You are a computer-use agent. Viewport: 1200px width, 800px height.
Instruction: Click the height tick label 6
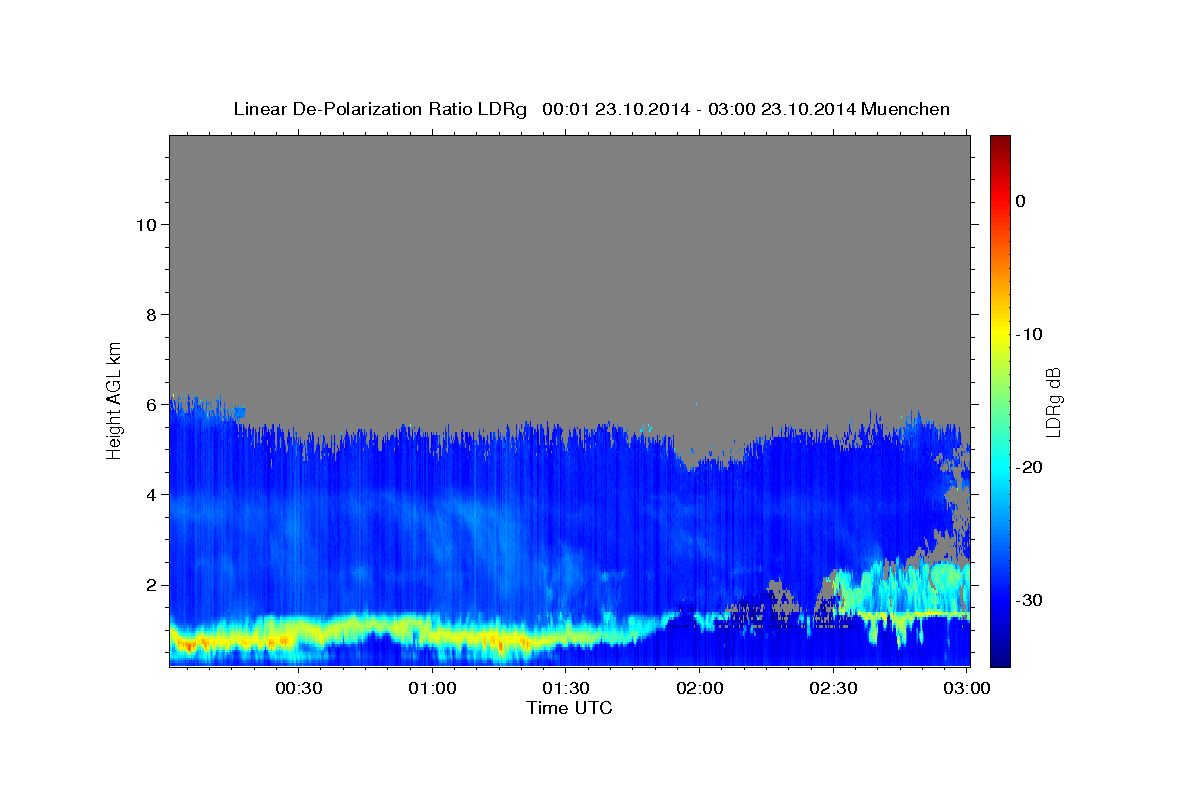[x=149, y=404]
